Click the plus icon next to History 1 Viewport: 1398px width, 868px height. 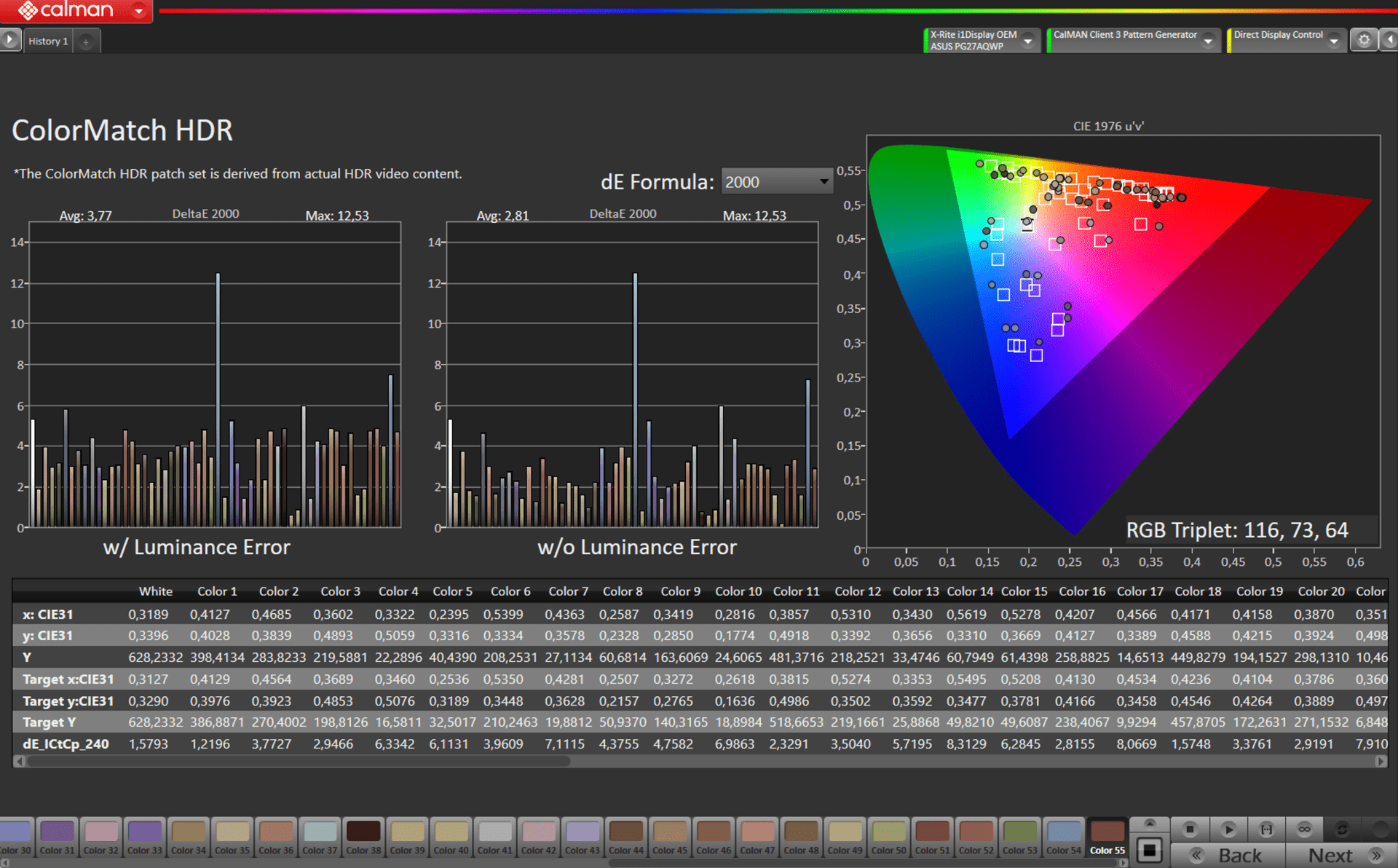coord(86,42)
